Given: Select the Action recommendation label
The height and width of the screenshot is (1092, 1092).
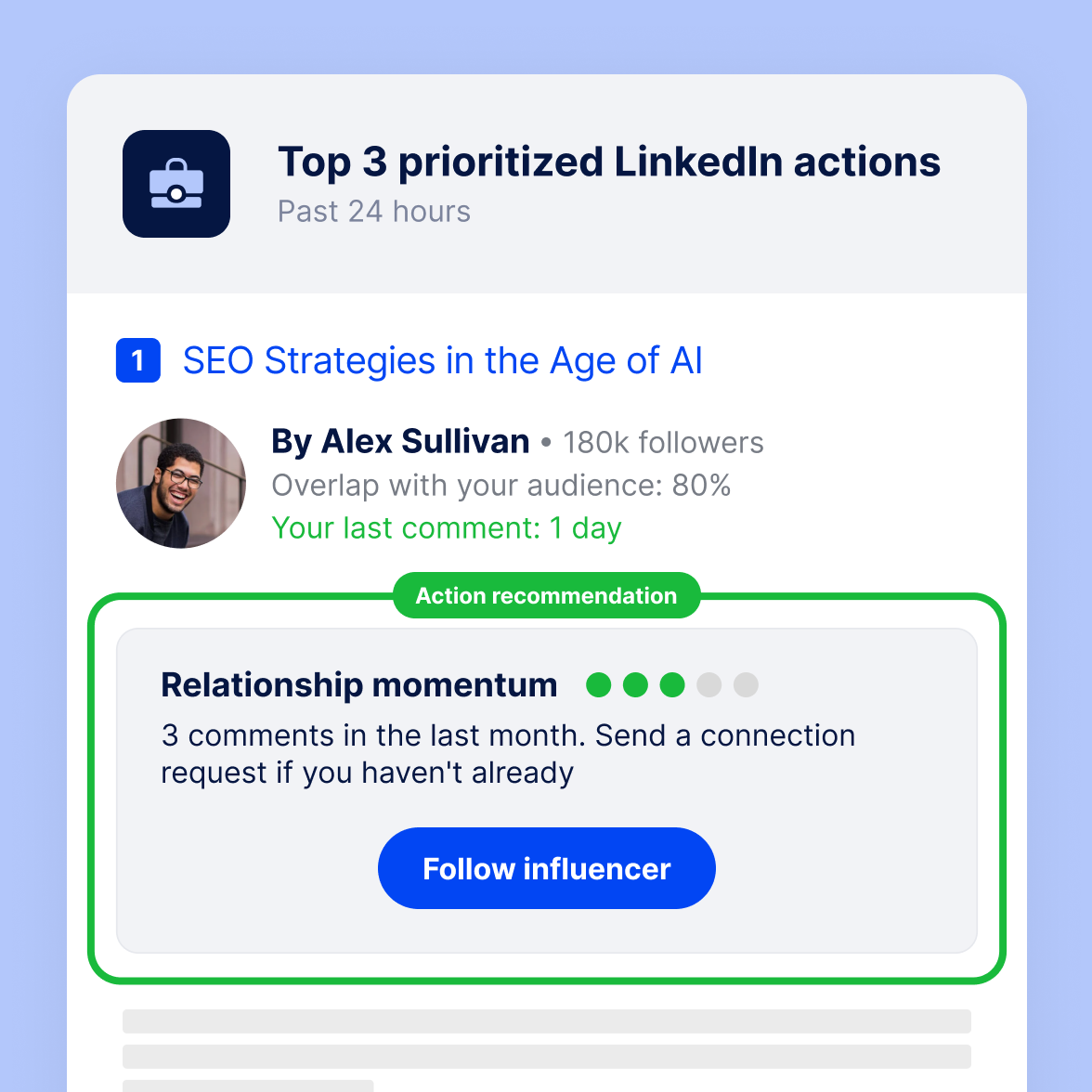Looking at the screenshot, I should pyautogui.click(x=547, y=595).
